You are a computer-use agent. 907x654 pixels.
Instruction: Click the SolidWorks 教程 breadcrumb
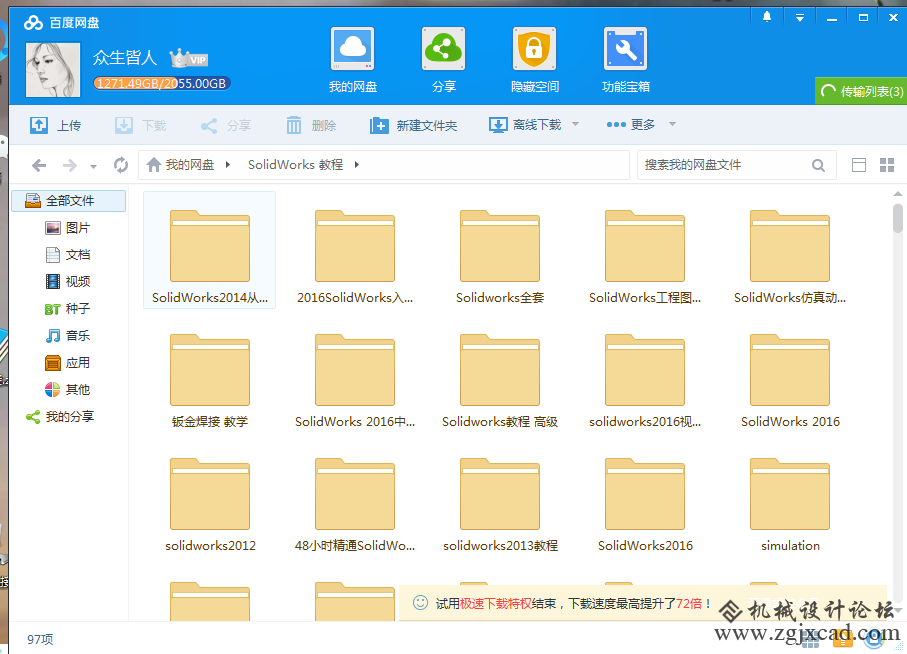click(296, 165)
